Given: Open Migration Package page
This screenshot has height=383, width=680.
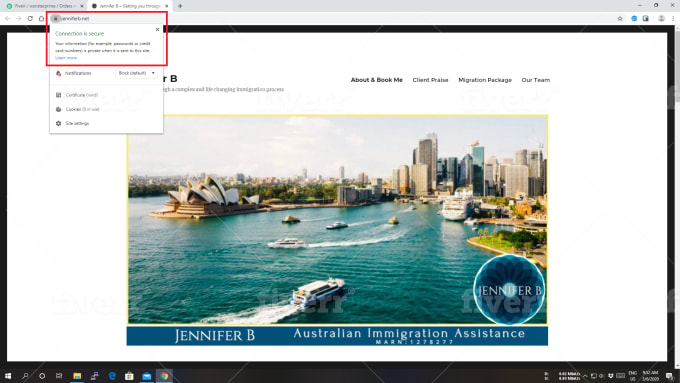Looking at the screenshot, I should click(x=485, y=80).
